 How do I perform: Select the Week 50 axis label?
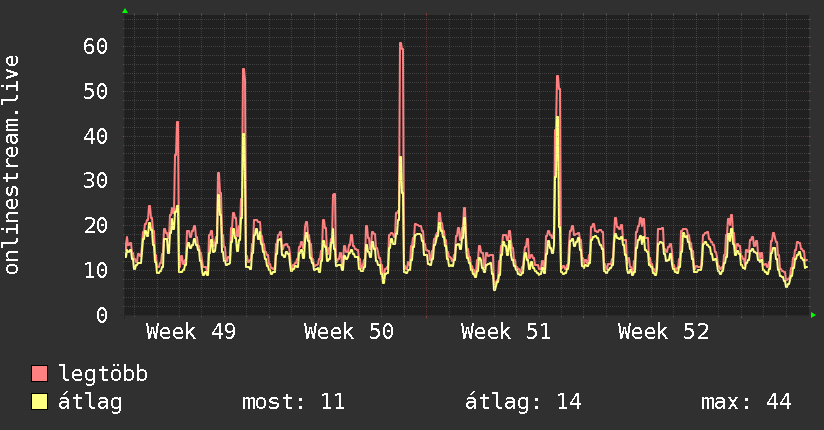pyautogui.click(x=349, y=332)
